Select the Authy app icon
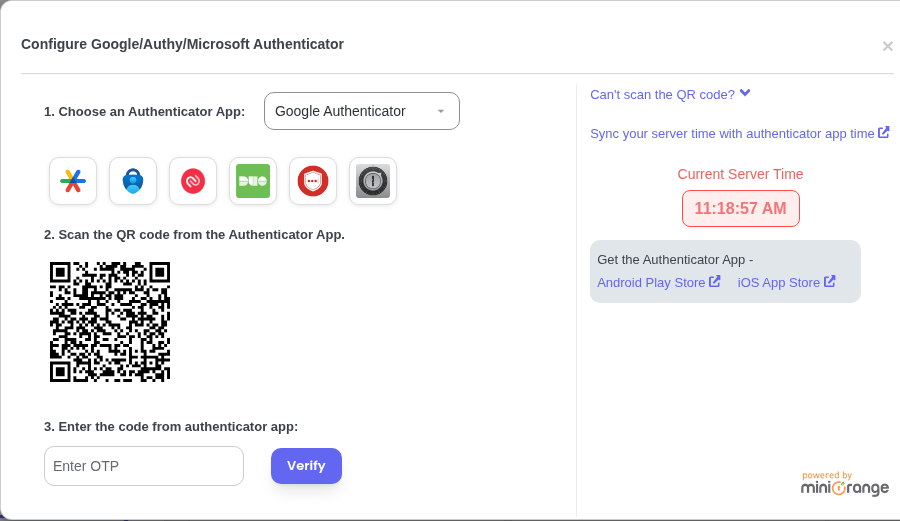The height and width of the screenshot is (521, 900). [193, 181]
